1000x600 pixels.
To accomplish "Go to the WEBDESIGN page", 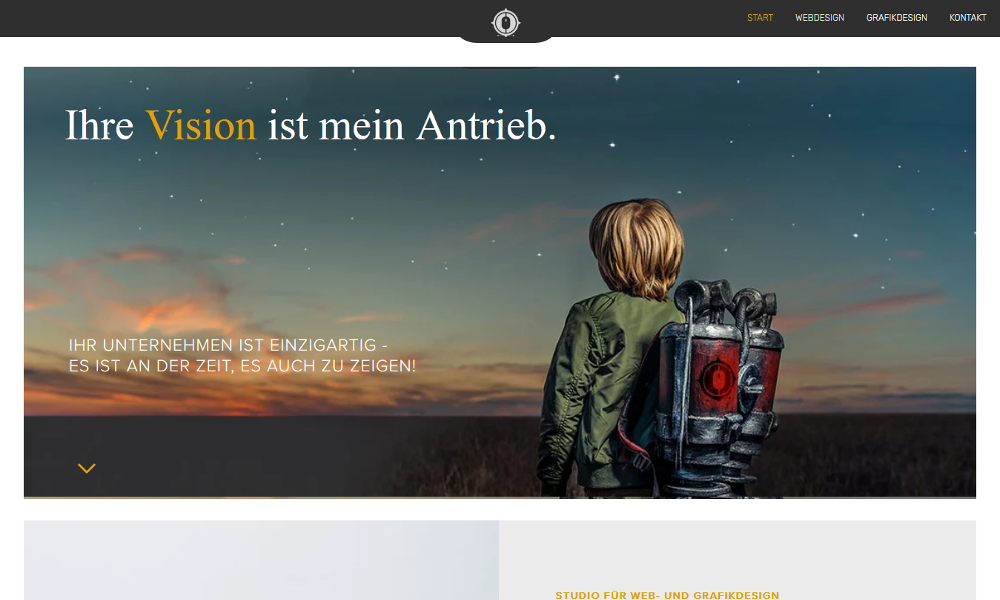I will [819, 18].
